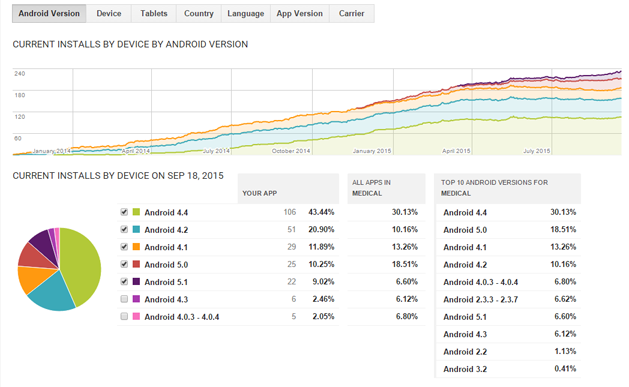
Task: Click the 20.90% value for Android 4.2
Action: click(321, 229)
